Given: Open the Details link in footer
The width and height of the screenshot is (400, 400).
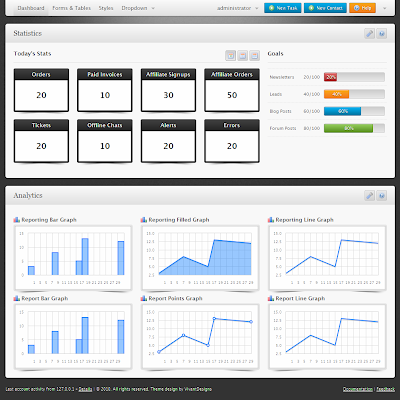Looking at the screenshot, I should coord(85,389).
